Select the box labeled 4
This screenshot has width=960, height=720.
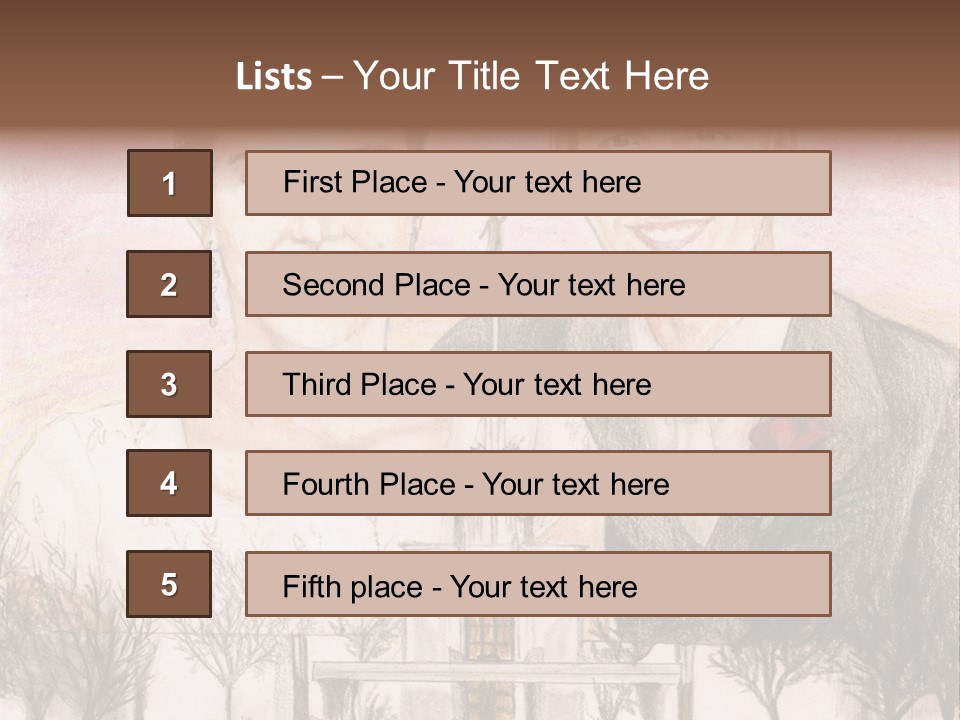pos(169,483)
